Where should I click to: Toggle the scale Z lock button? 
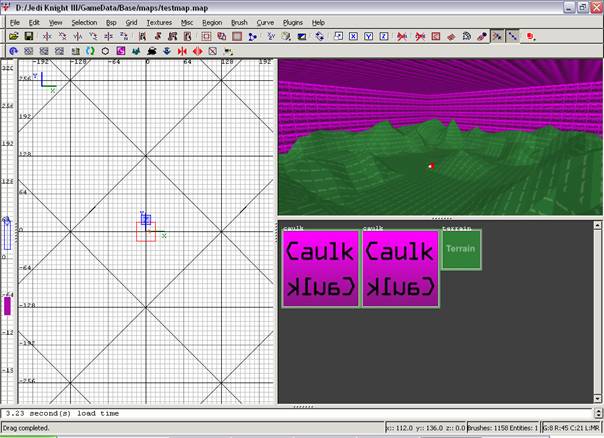pos(384,36)
